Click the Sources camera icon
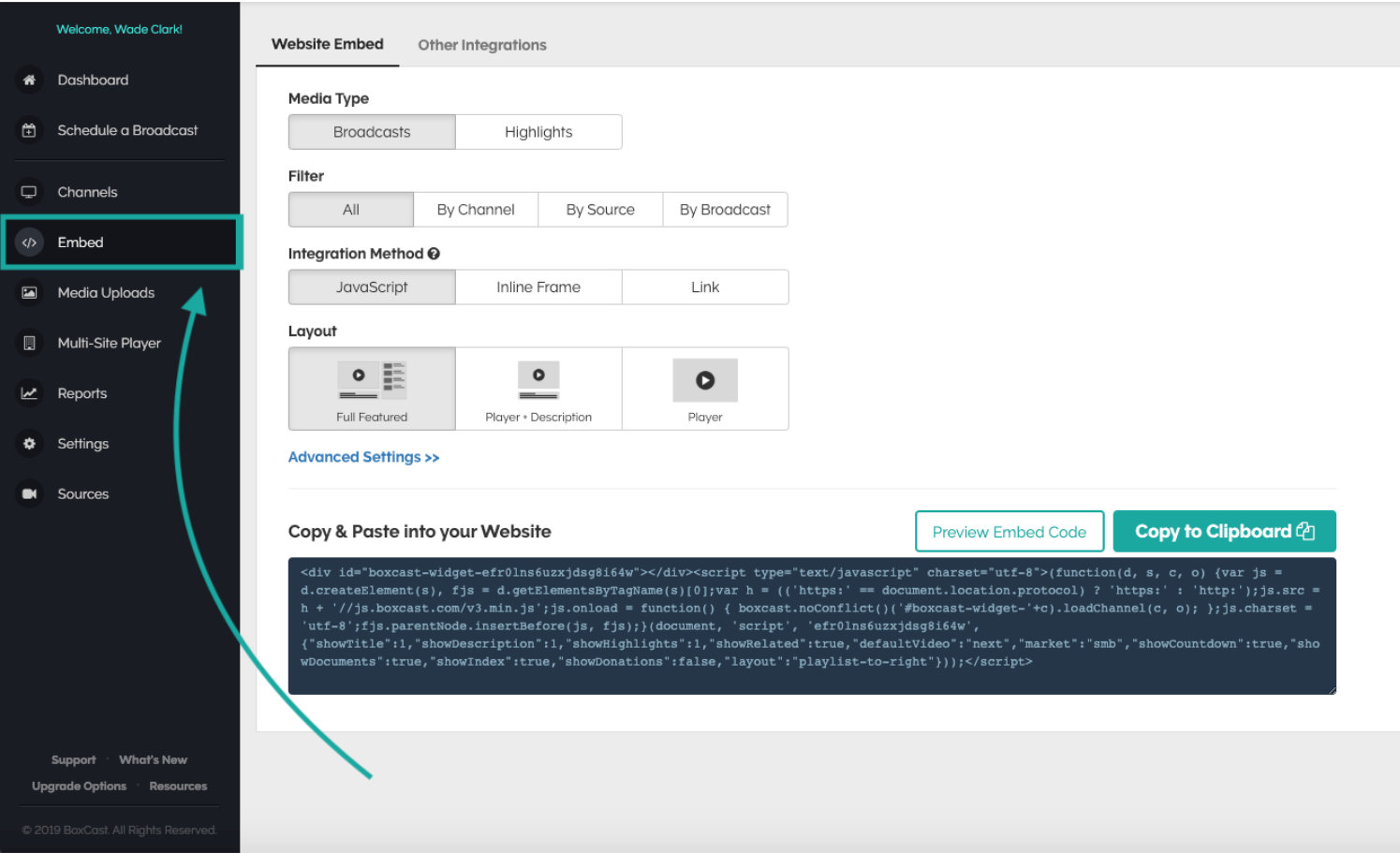This screenshot has width=1400, height=853. point(29,493)
